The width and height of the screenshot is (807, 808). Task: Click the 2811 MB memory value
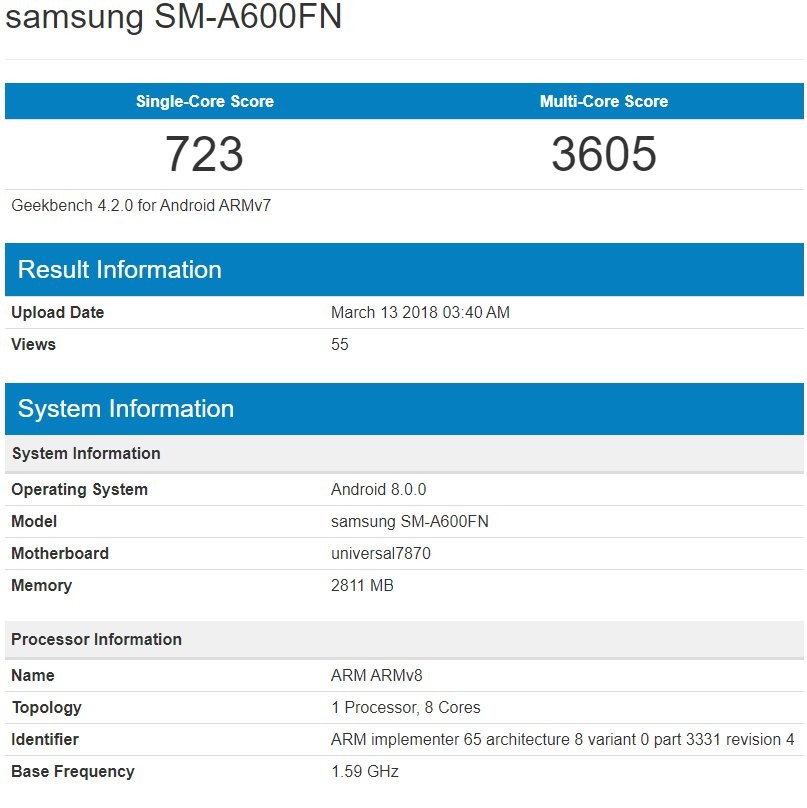[362, 585]
